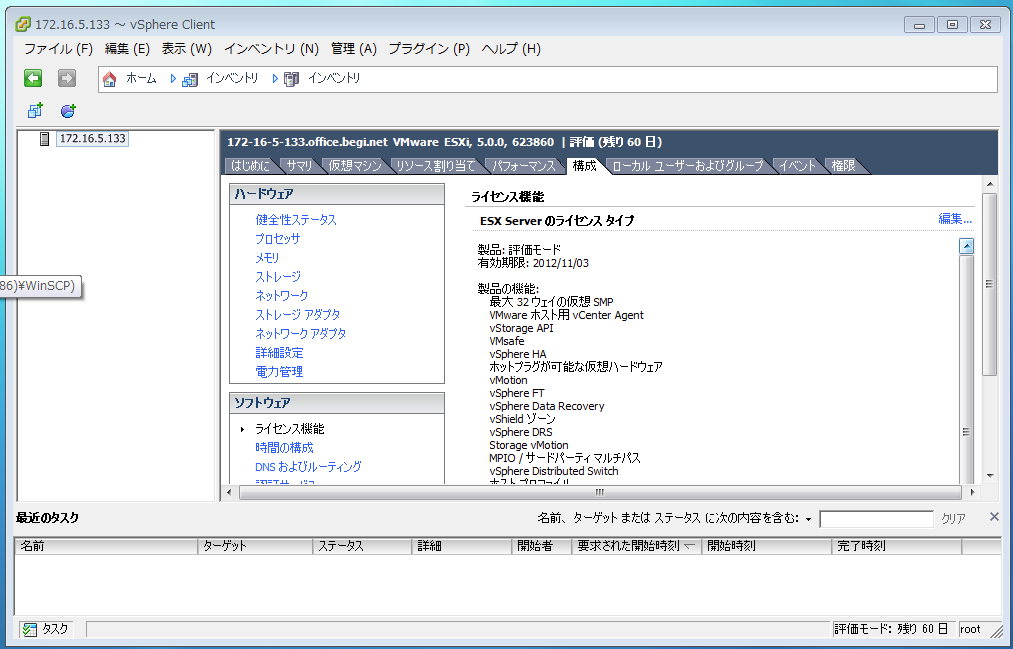Open the プラグイン (P) menu
This screenshot has width=1013, height=649.
click(x=429, y=49)
